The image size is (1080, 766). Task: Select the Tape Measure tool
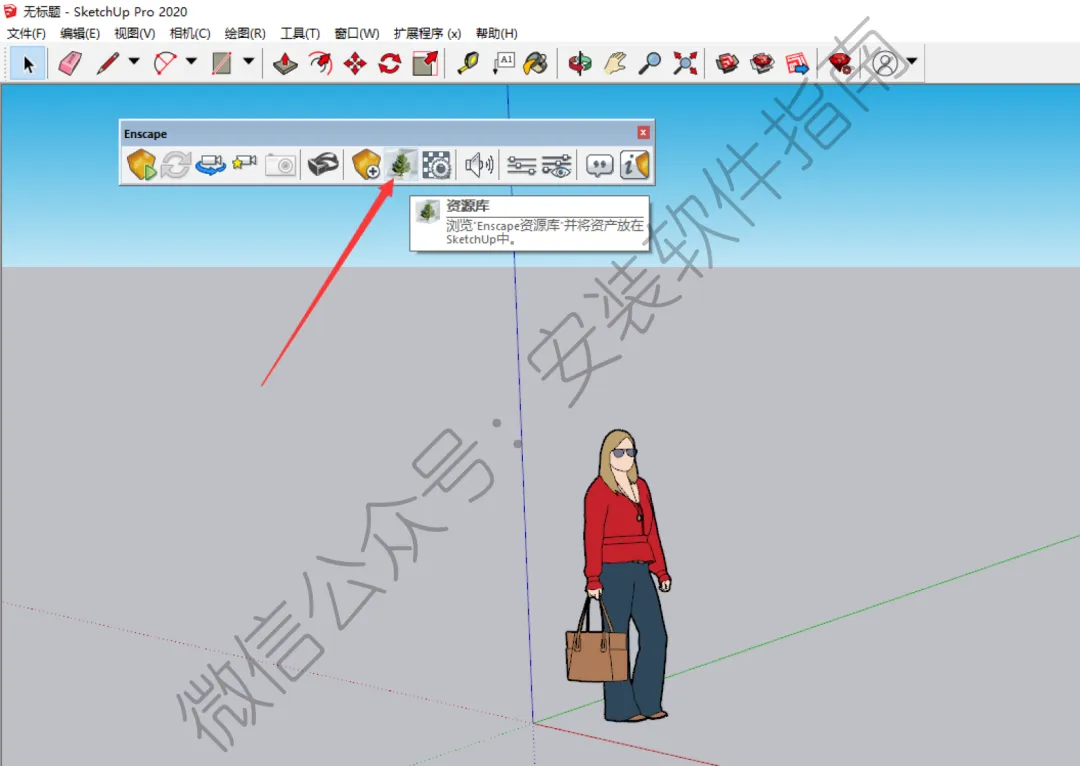tap(468, 63)
